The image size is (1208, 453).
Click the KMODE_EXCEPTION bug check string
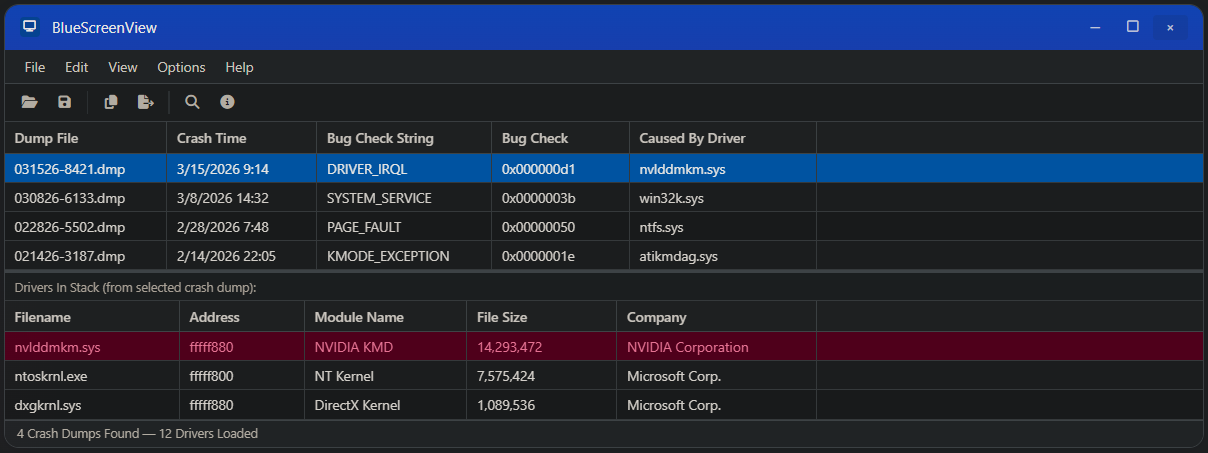click(x=388, y=256)
